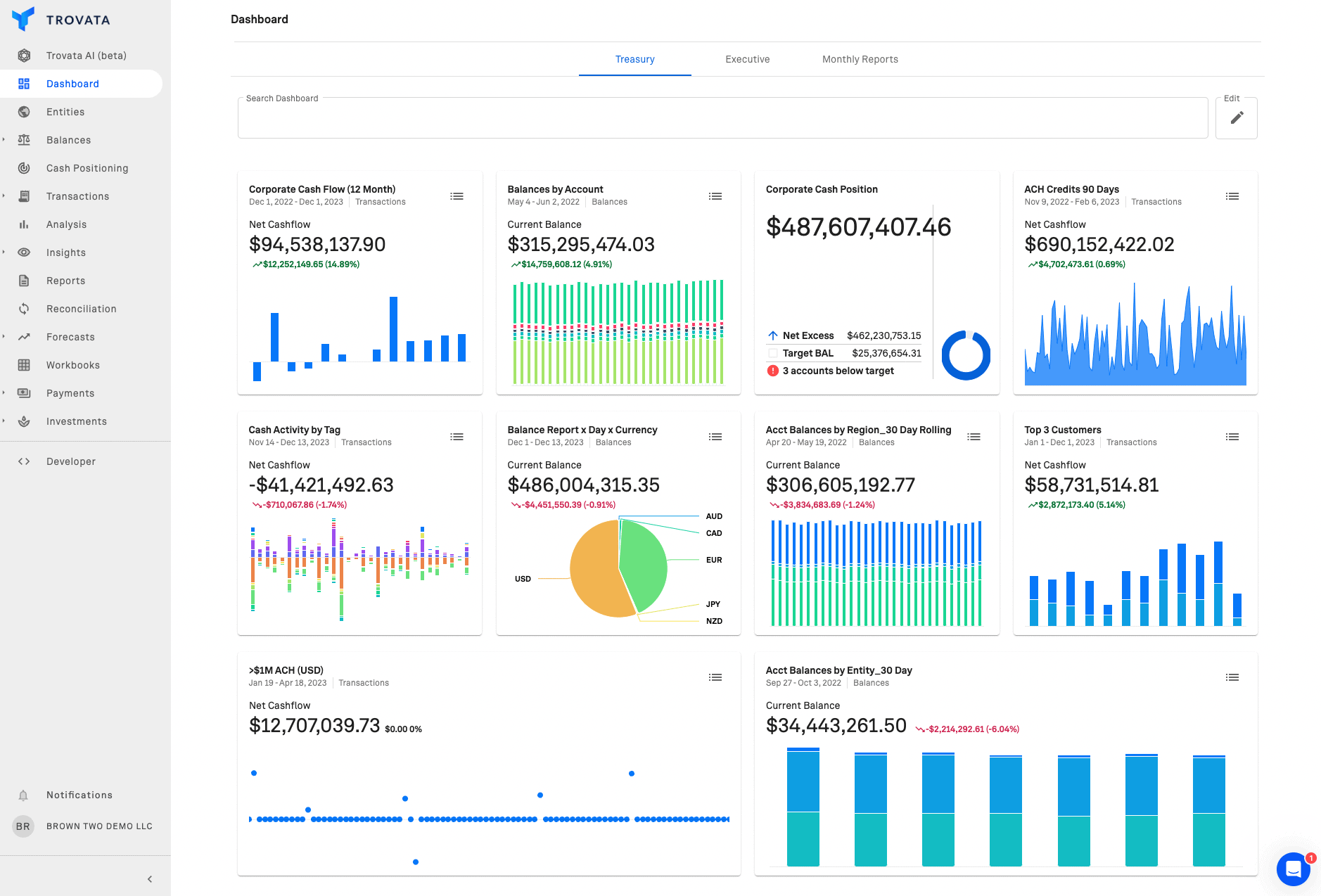Switch to the Executive tab
The width and height of the screenshot is (1321, 896).
click(x=747, y=59)
